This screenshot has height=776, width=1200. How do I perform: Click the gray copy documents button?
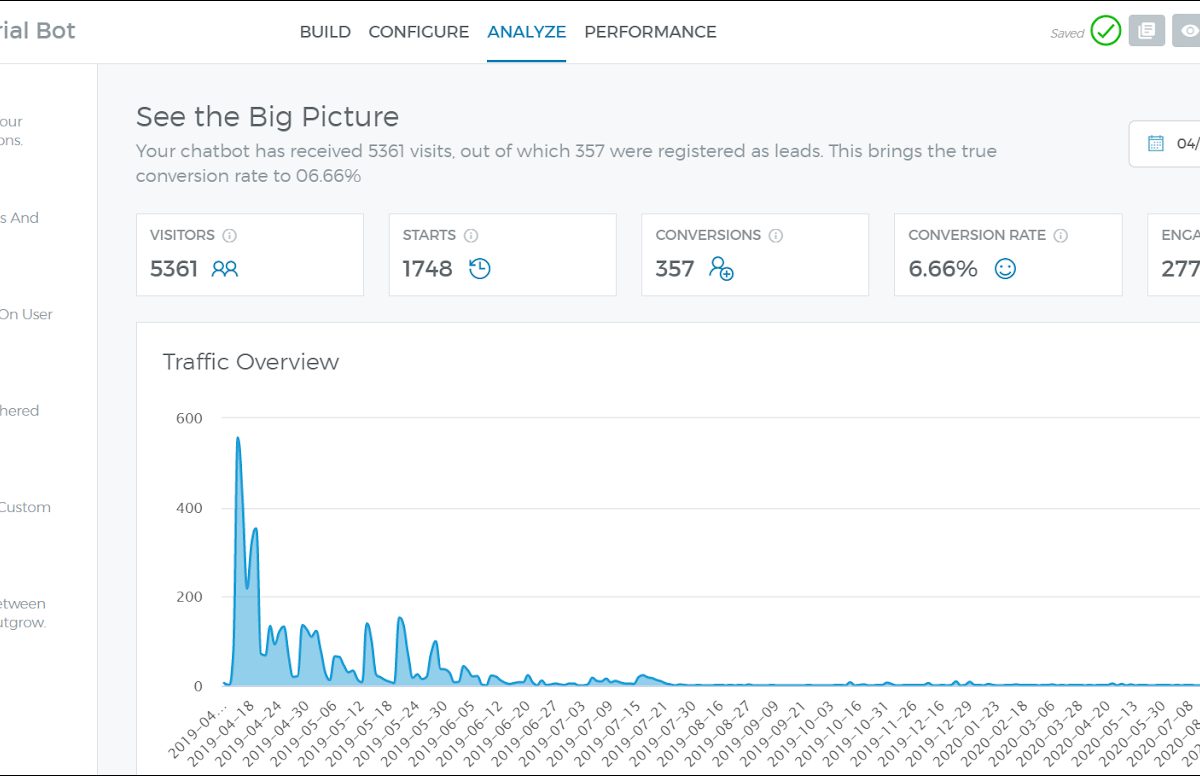pyautogui.click(x=1147, y=31)
